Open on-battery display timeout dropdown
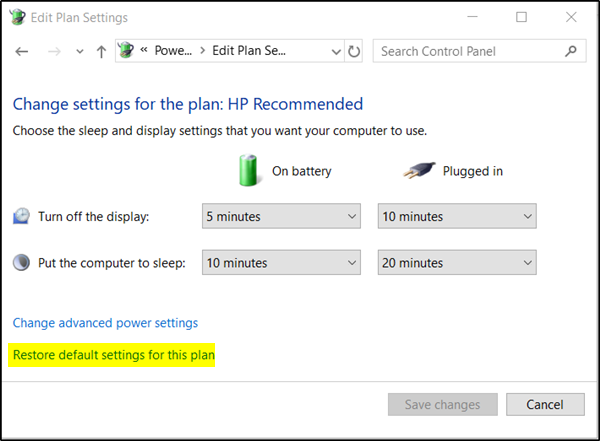600x441 pixels. pyautogui.click(x=281, y=216)
